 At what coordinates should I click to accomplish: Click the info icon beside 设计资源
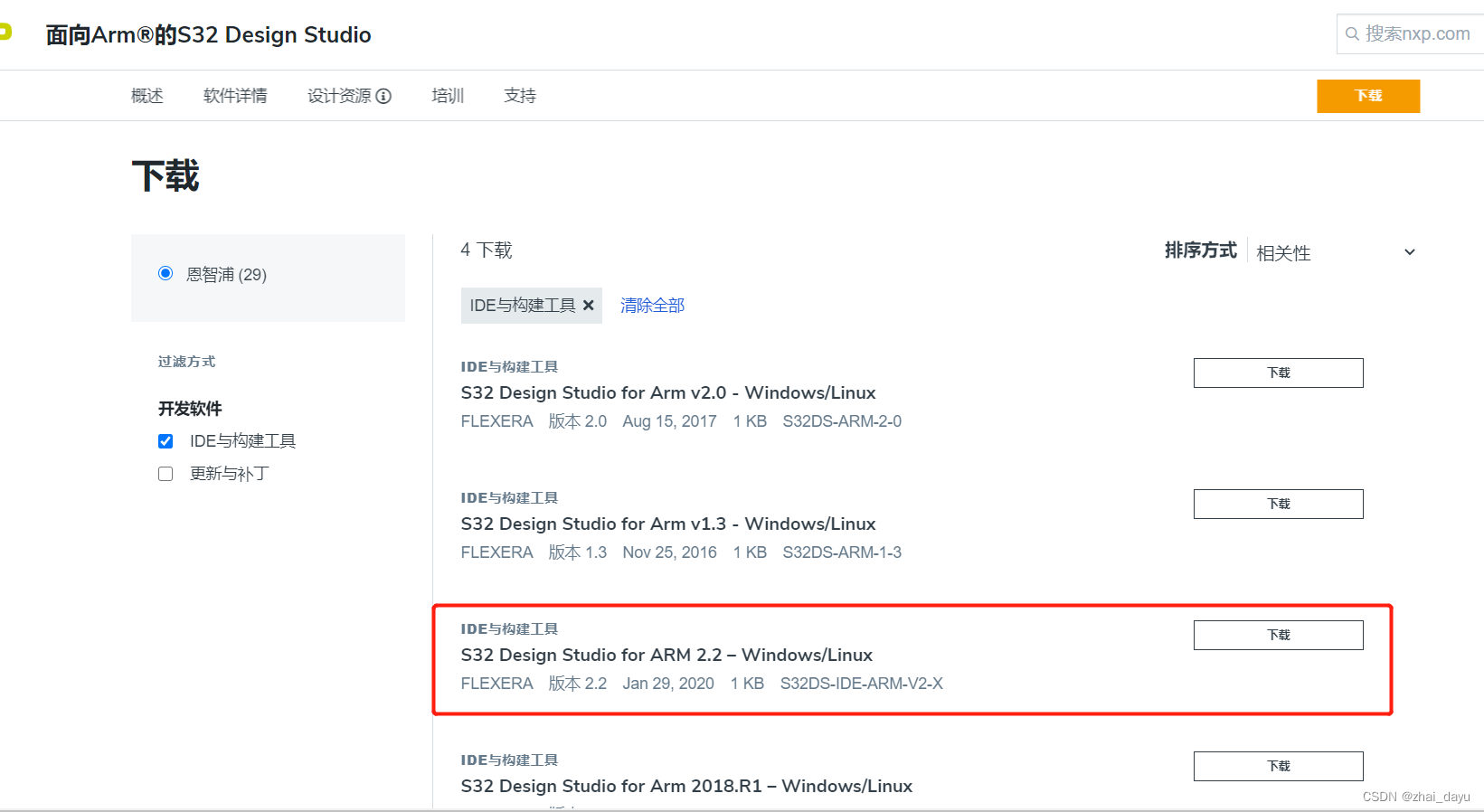(x=383, y=96)
